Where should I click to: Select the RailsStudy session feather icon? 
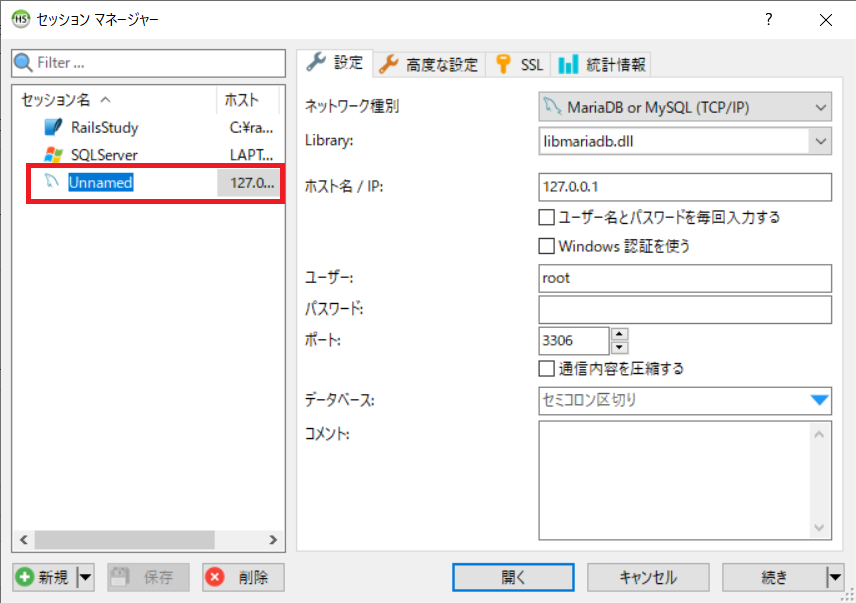(52, 127)
